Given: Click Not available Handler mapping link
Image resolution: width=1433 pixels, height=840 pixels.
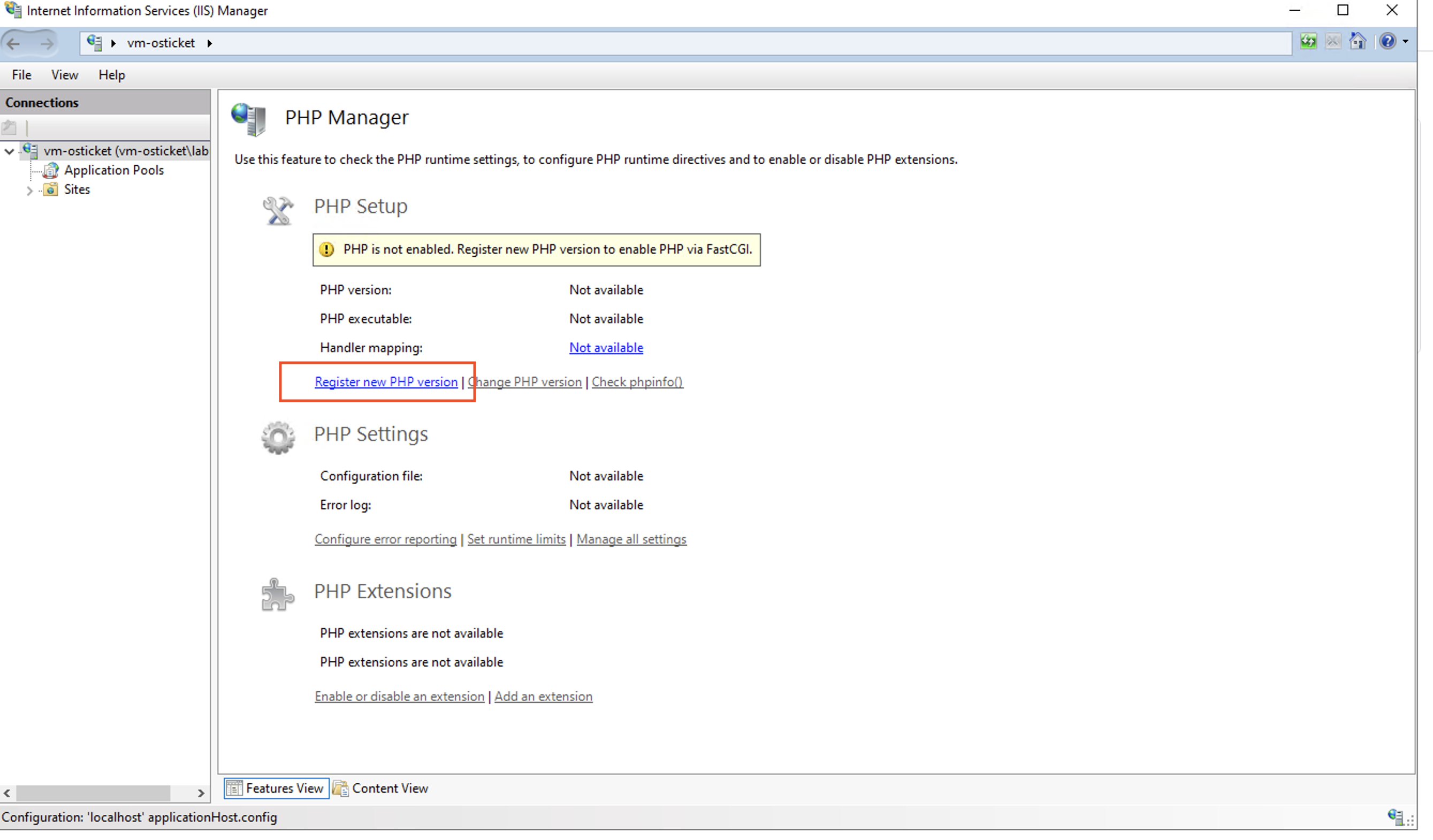Looking at the screenshot, I should coord(606,347).
